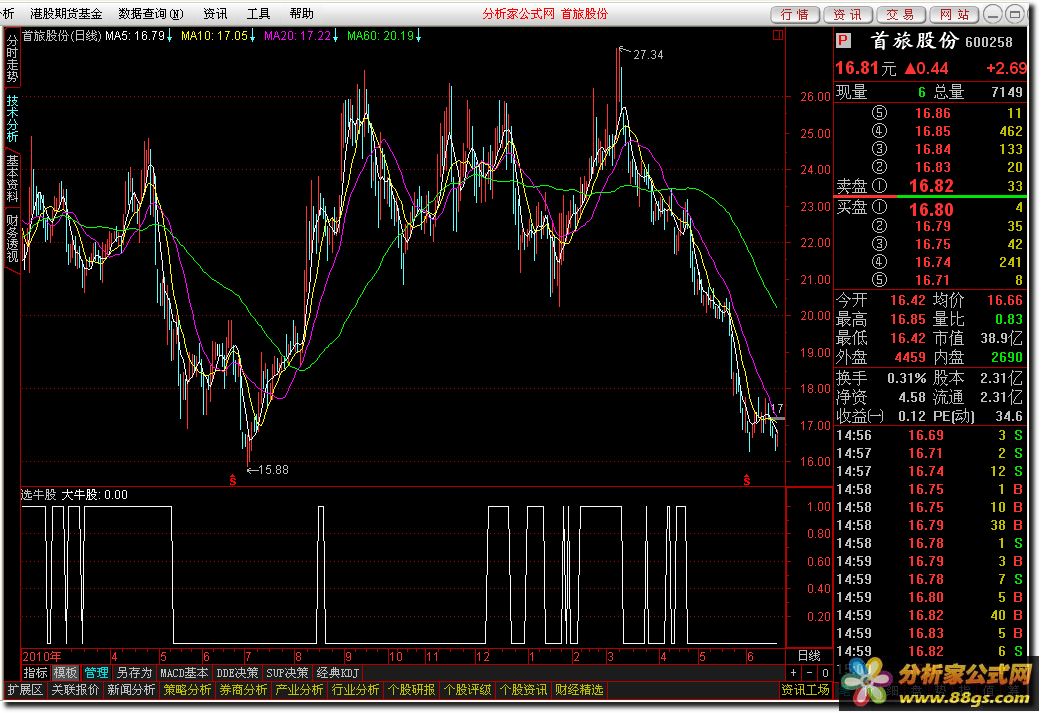Open the 产业分析 tab
This screenshot has height=713, width=1041.
point(299,690)
